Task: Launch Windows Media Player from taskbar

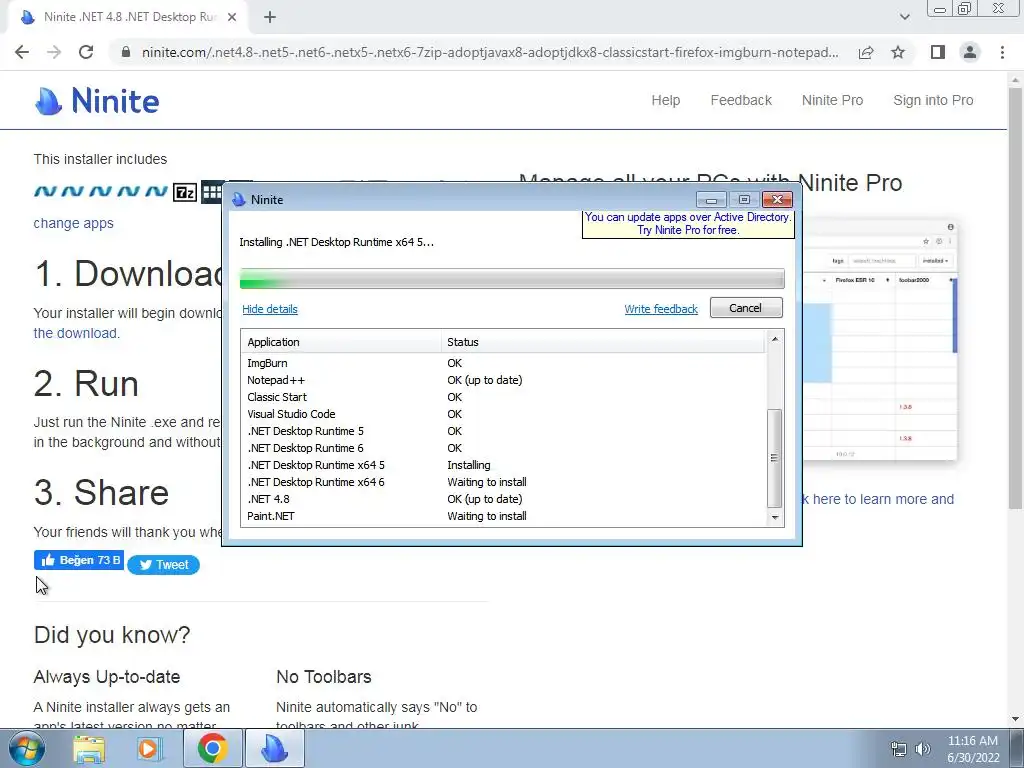Action: tap(149, 748)
